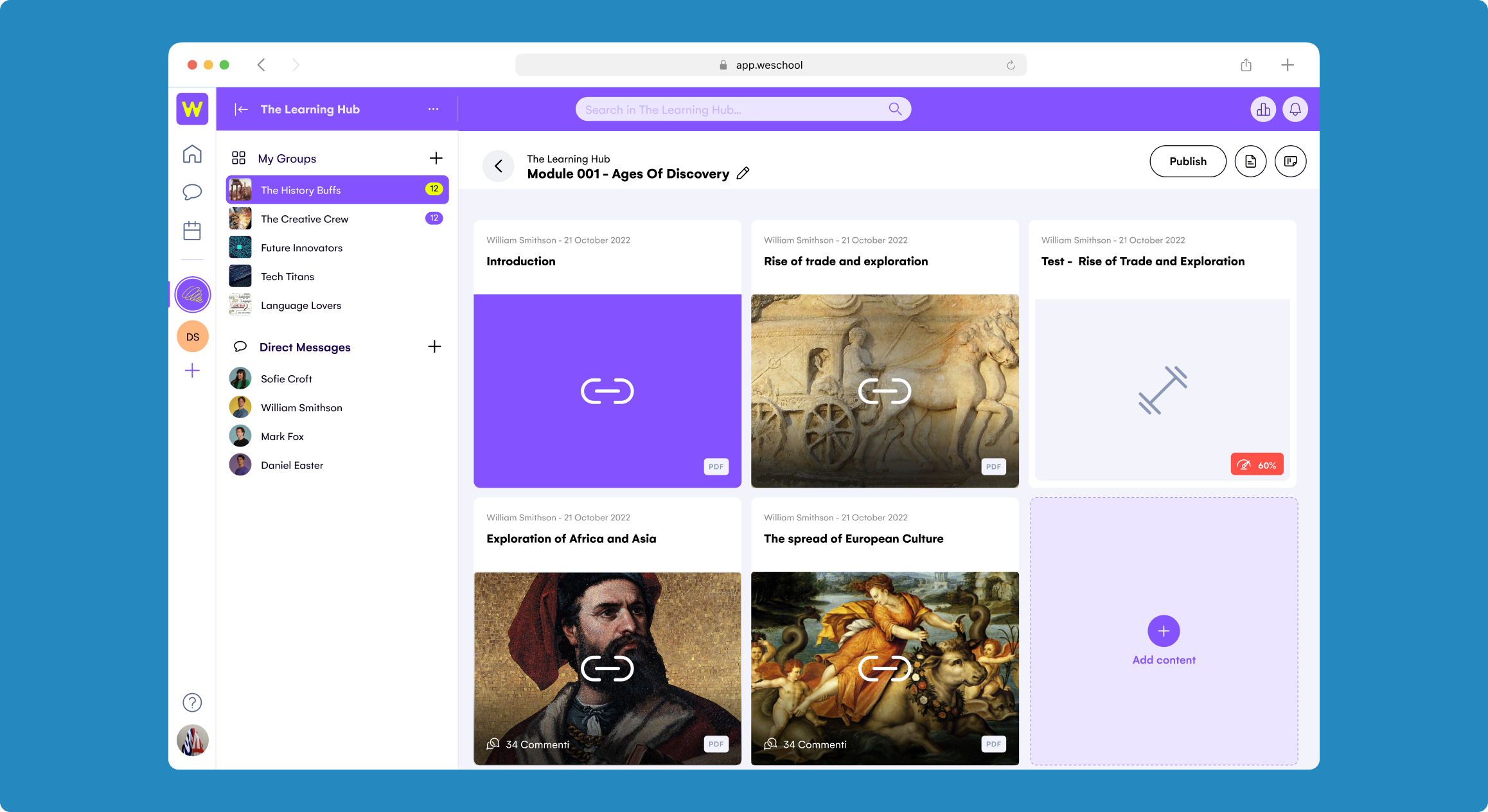
Task: Open My Groups heading
Action: (287, 159)
